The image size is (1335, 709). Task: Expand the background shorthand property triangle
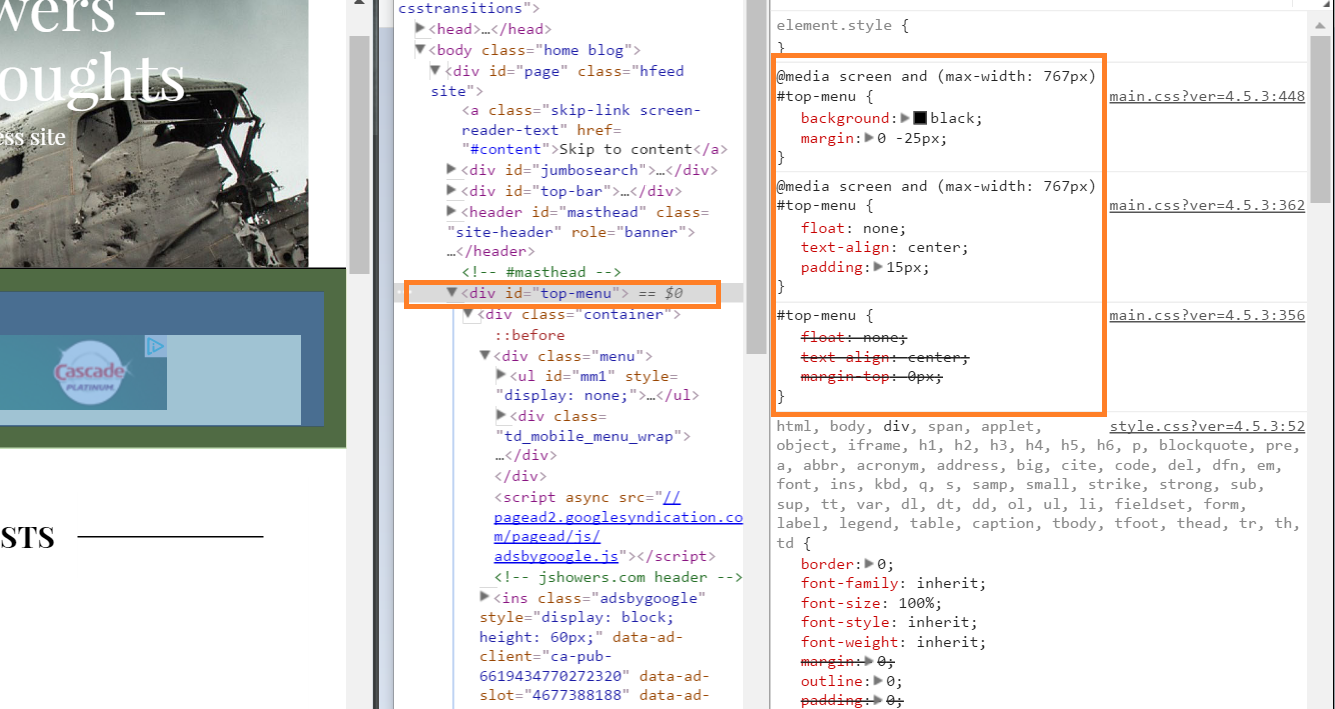pyautogui.click(x=905, y=118)
